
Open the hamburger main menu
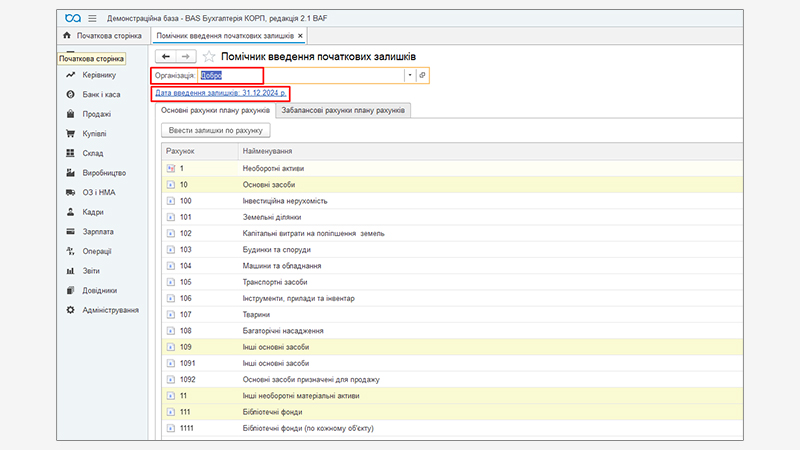(x=93, y=18)
